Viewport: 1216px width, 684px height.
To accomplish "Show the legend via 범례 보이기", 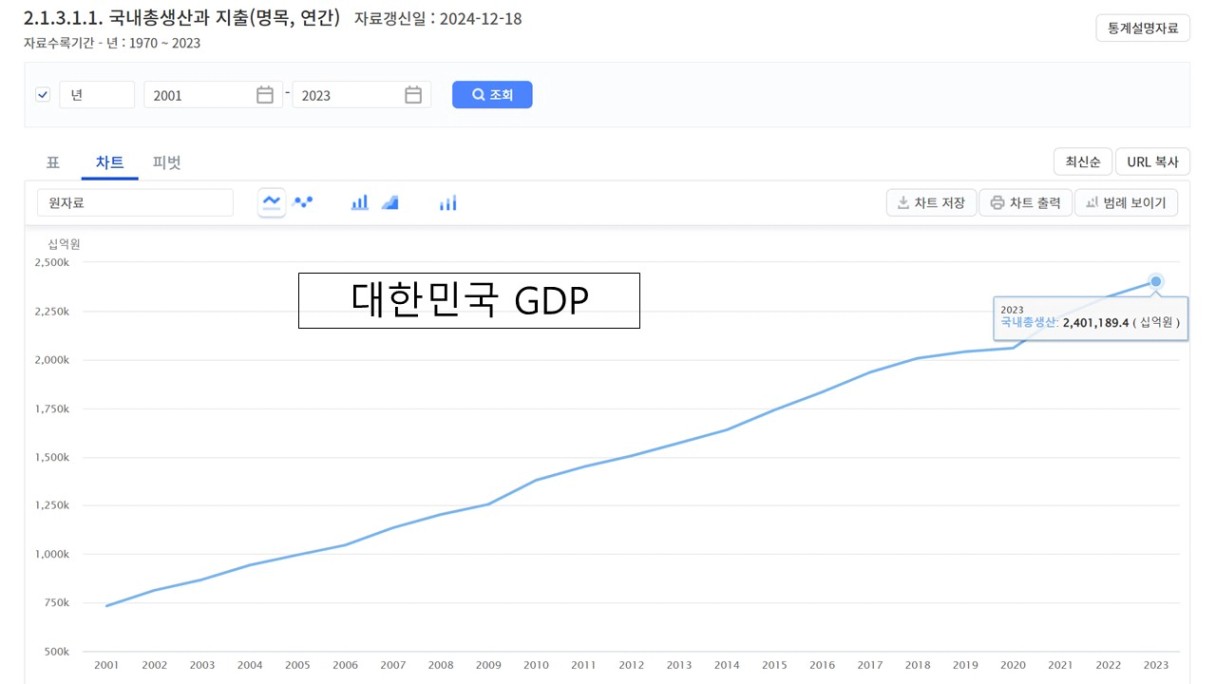I will click(1126, 203).
